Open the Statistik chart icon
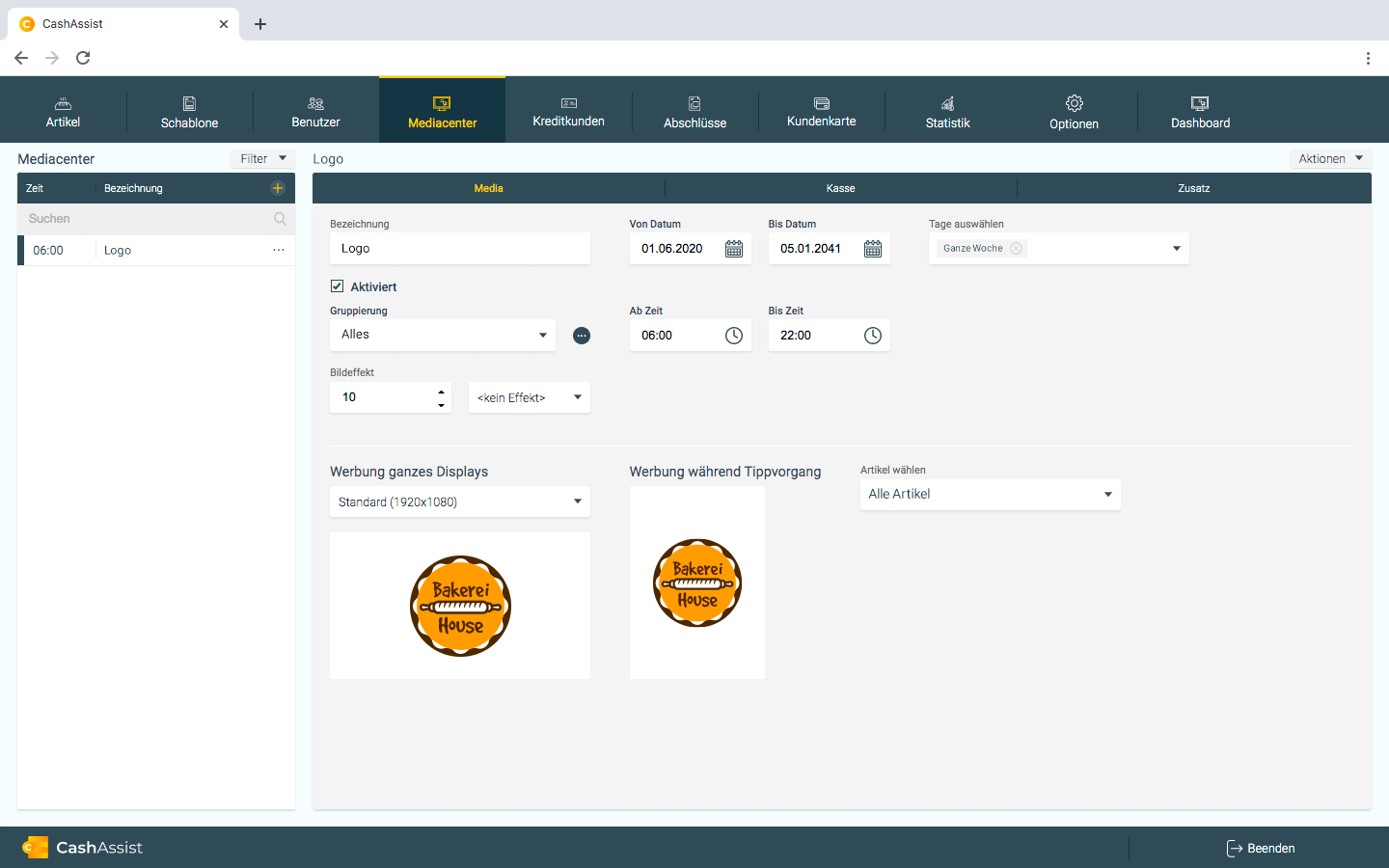The width and height of the screenshot is (1389, 868). click(948, 103)
